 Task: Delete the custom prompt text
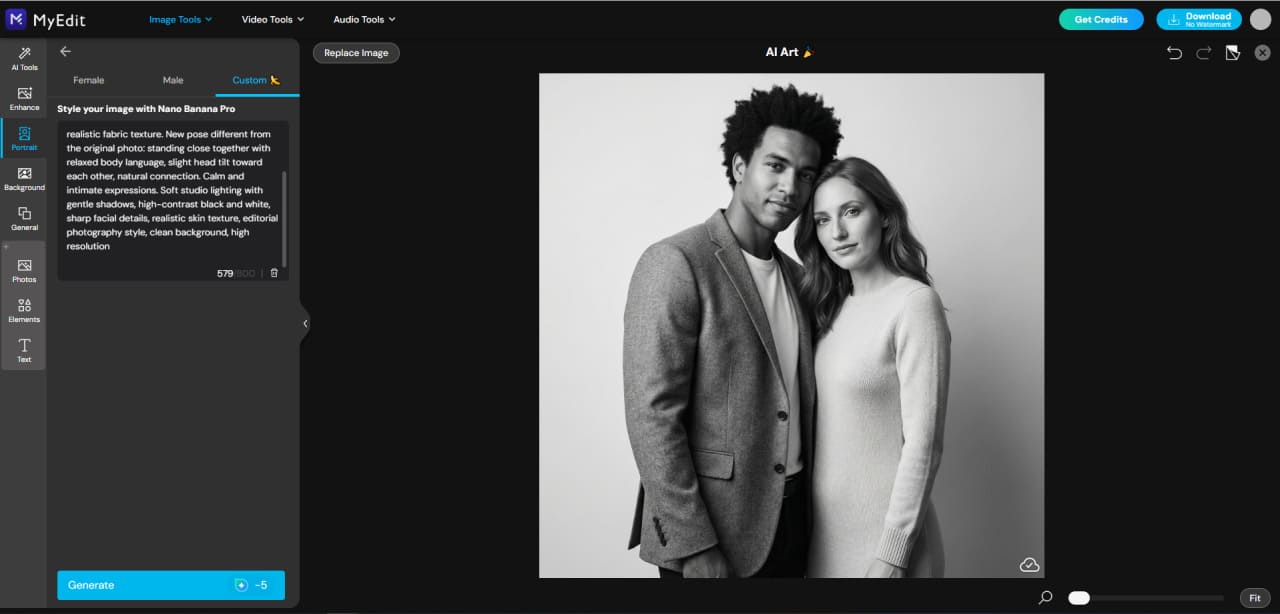tap(274, 271)
